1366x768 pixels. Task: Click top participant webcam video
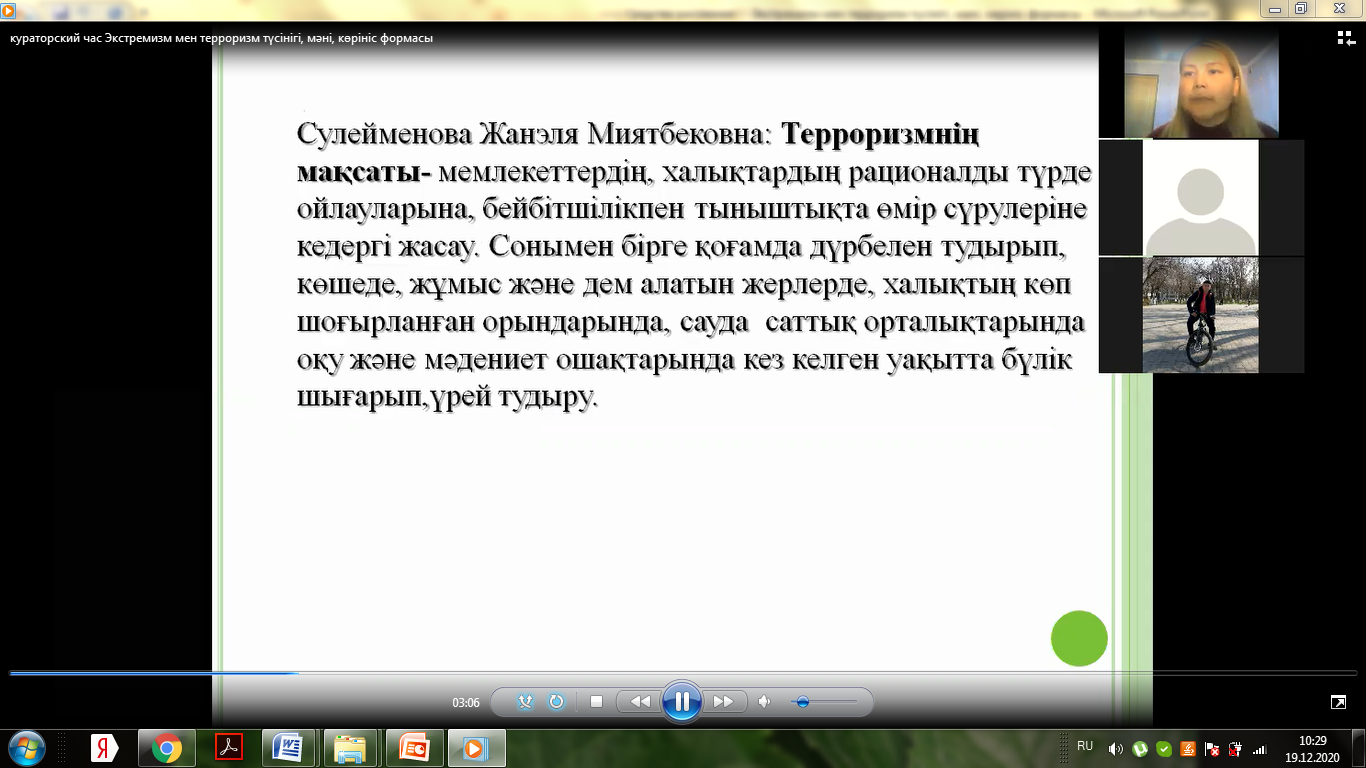[x=1201, y=82]
